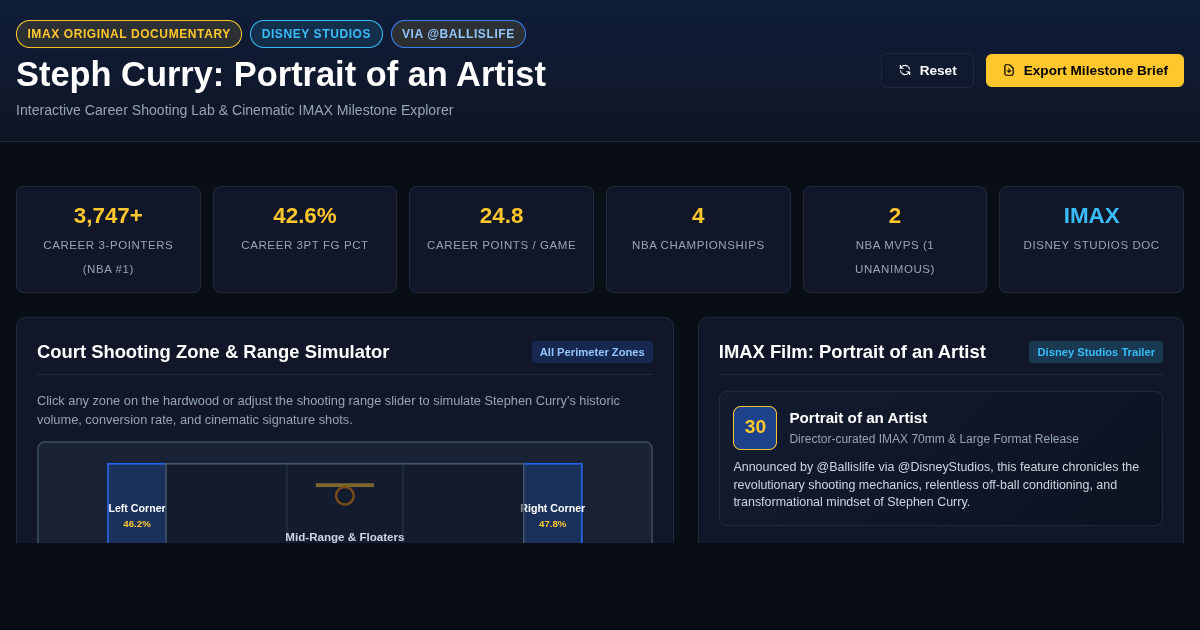Image resolution: width=1200 pixels, height=630 pixels.
Task: Export the Milestone Brief
Action: 1085,71
